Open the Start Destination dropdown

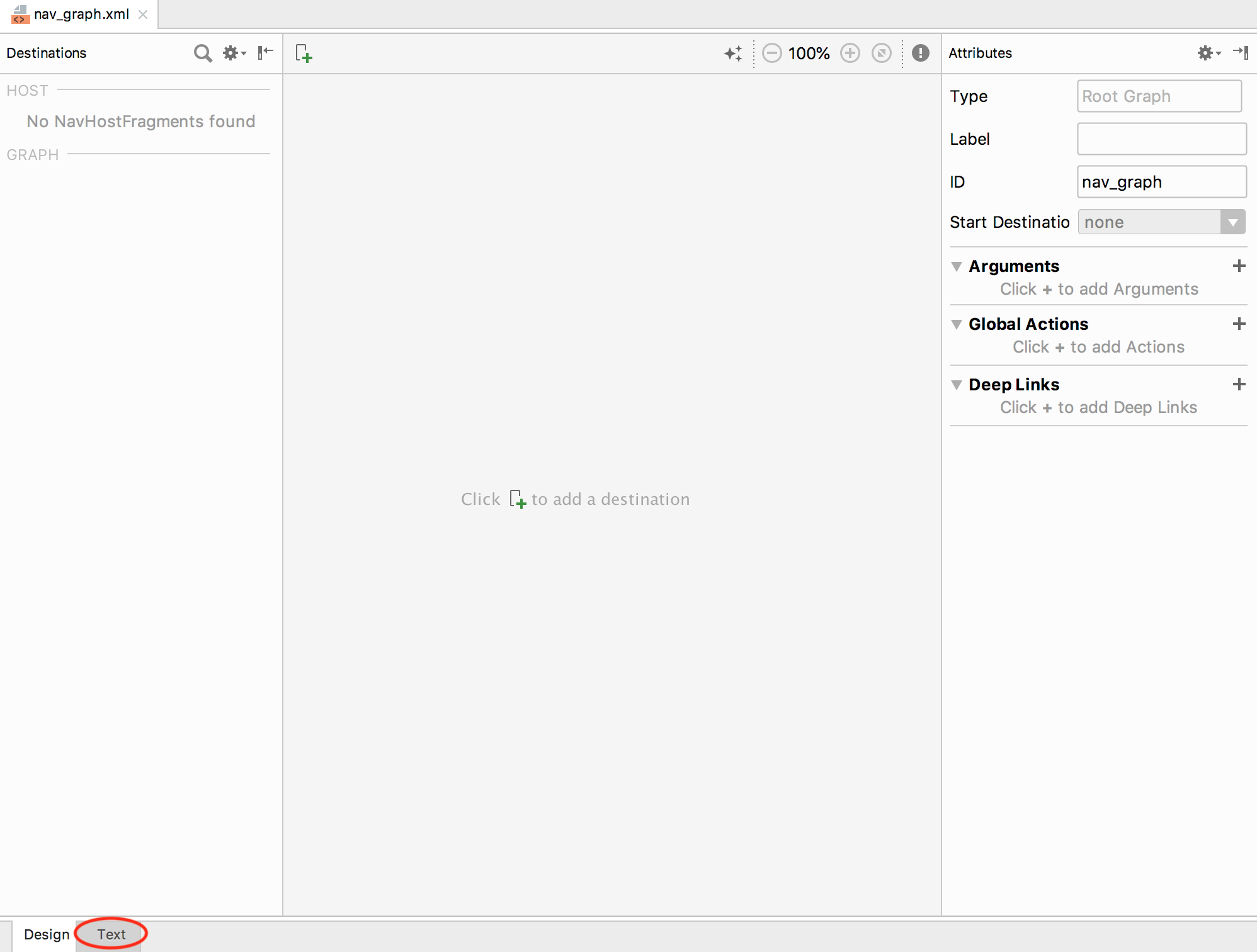[1232, 222]
